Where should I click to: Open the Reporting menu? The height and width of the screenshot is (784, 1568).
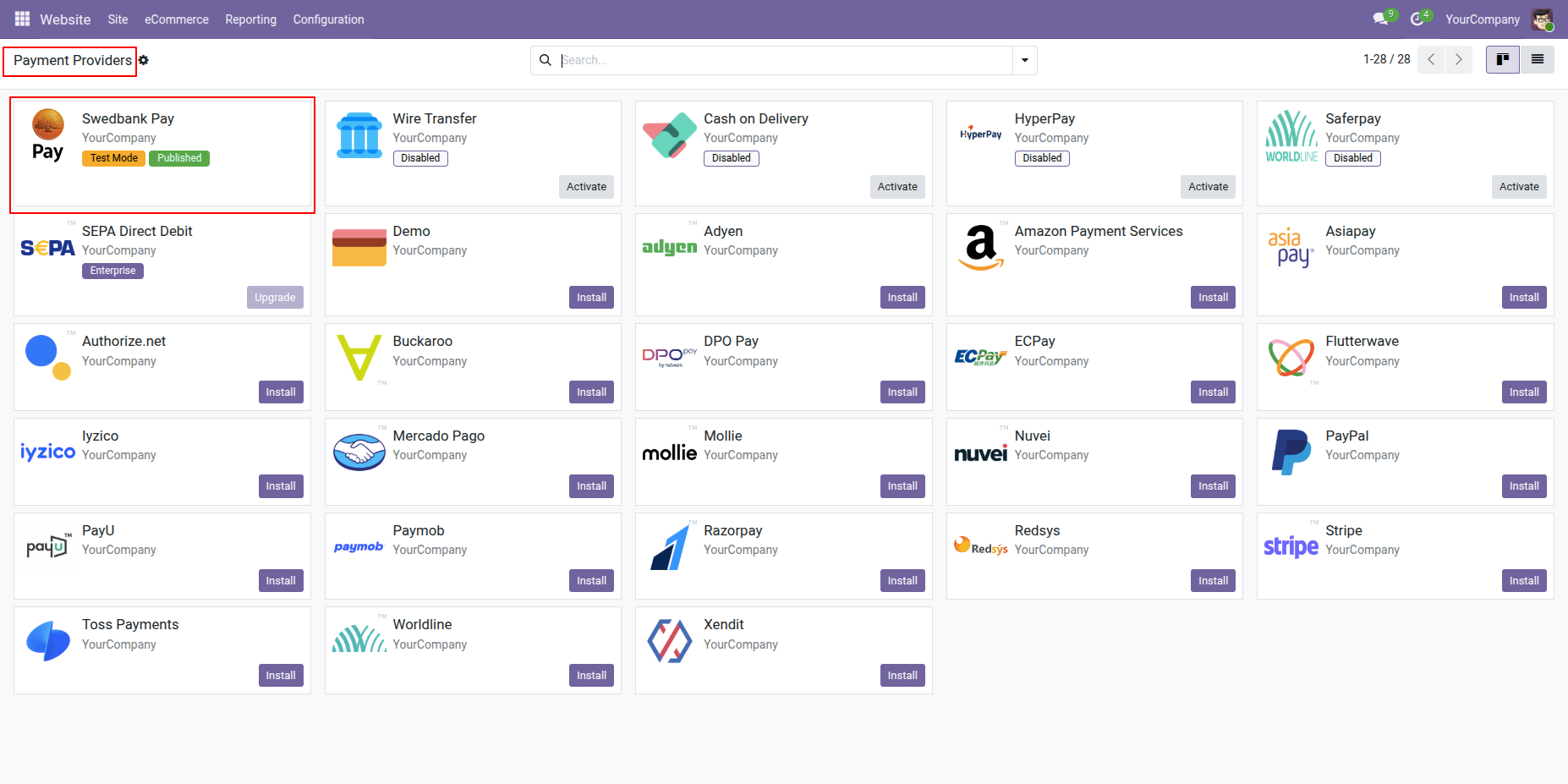click(x=250, y=19)
